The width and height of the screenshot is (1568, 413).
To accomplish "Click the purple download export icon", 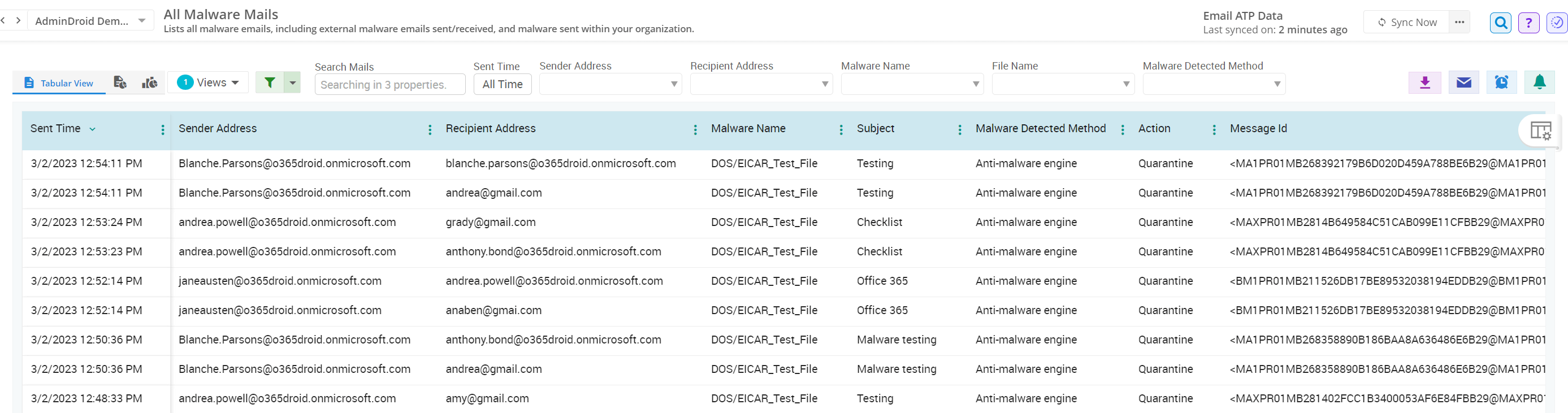I will [x=1424, y=82].
